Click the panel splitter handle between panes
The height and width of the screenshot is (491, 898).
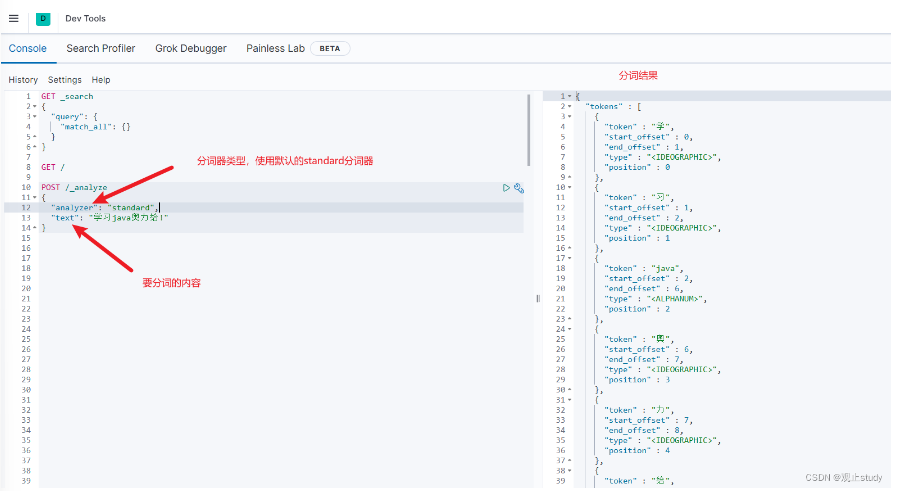(538, 298)
